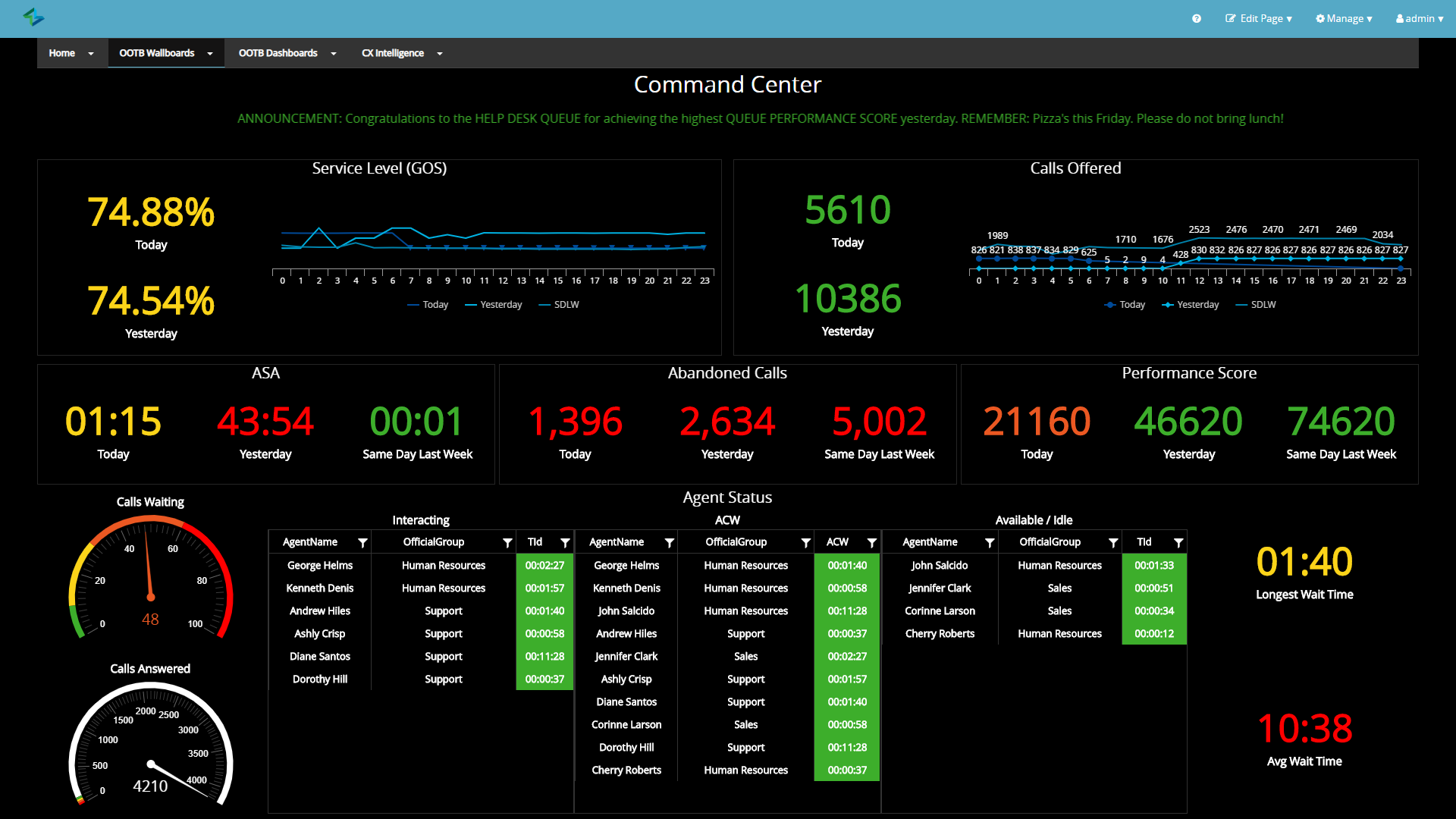Click the TId filter in the Available/Idle table
The width and height of the screenshot is (1456, 819).
tap(1179, 542)
